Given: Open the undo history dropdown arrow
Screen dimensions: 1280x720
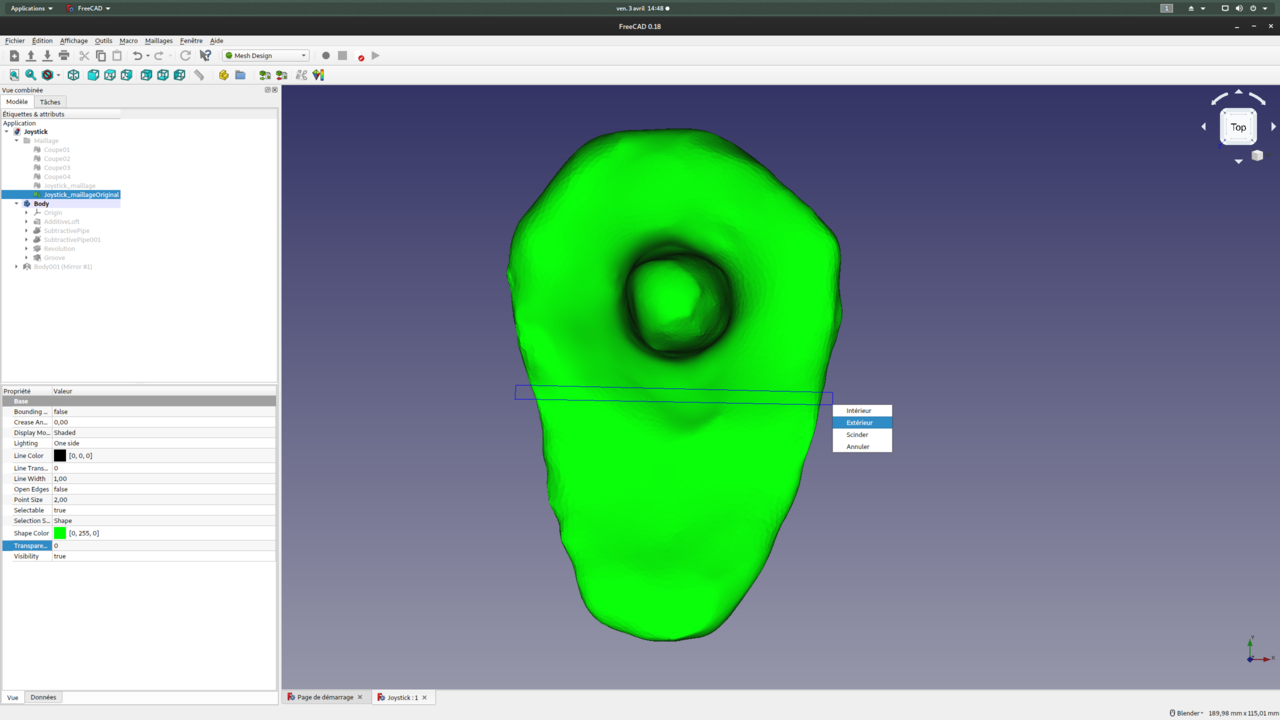Looking at the screenshot, I should click(x=148, y=56).
